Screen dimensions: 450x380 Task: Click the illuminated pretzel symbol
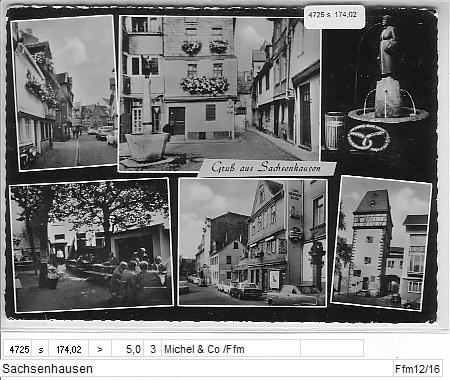click(x=368, y=138)
